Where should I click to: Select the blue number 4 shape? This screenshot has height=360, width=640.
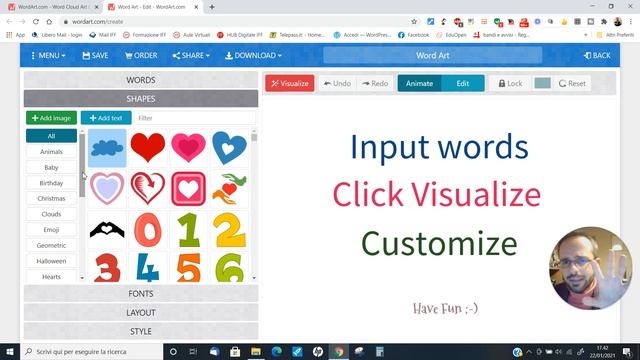(148, 267)
